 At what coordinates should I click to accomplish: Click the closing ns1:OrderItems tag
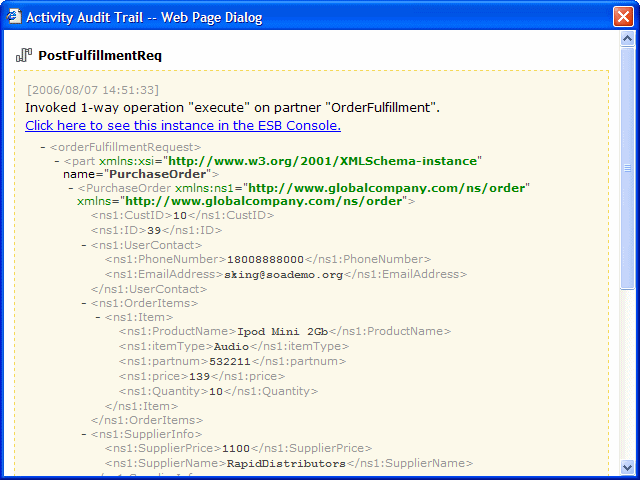click(147, 420)
